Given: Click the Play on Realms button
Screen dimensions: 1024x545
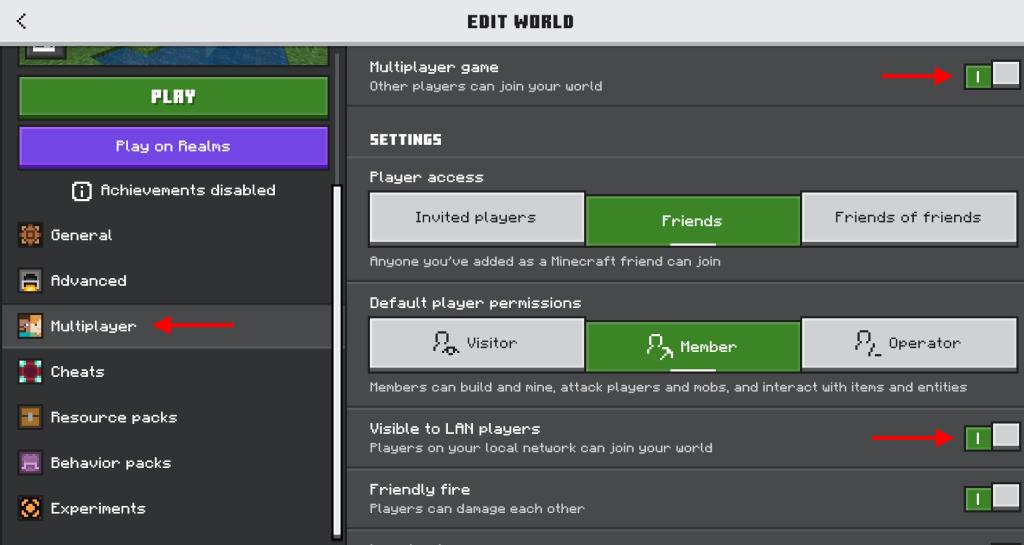Looking at the screenshot, I should [x=173, y=146].
